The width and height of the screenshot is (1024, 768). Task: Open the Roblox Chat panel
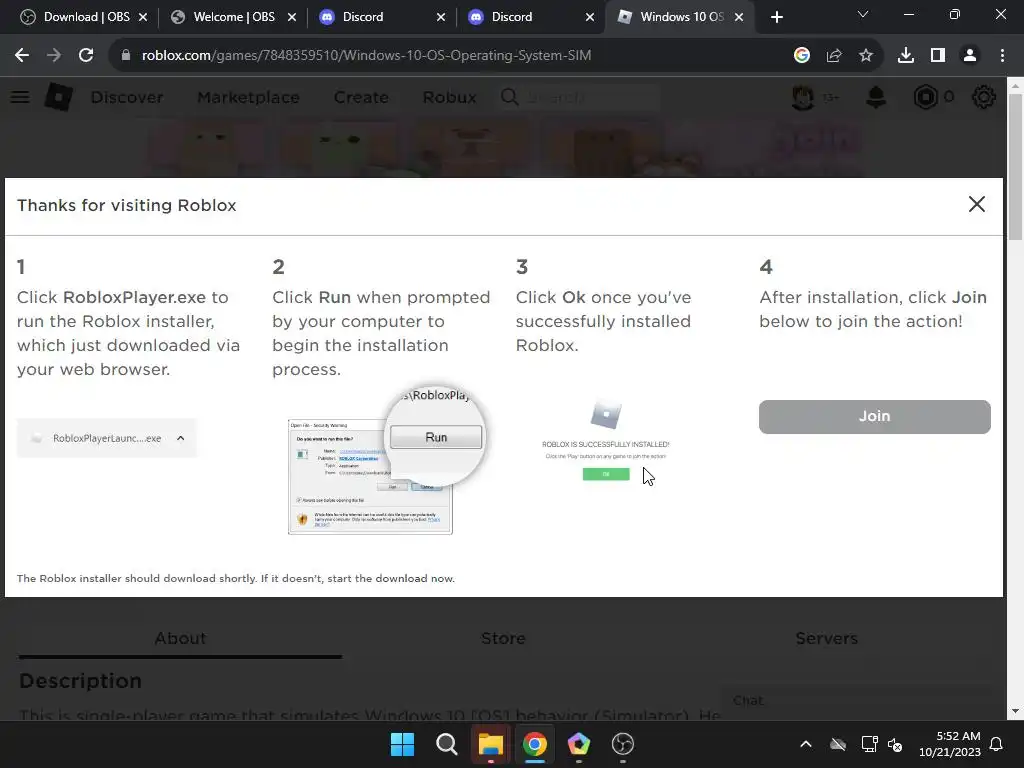coord(857,701)
